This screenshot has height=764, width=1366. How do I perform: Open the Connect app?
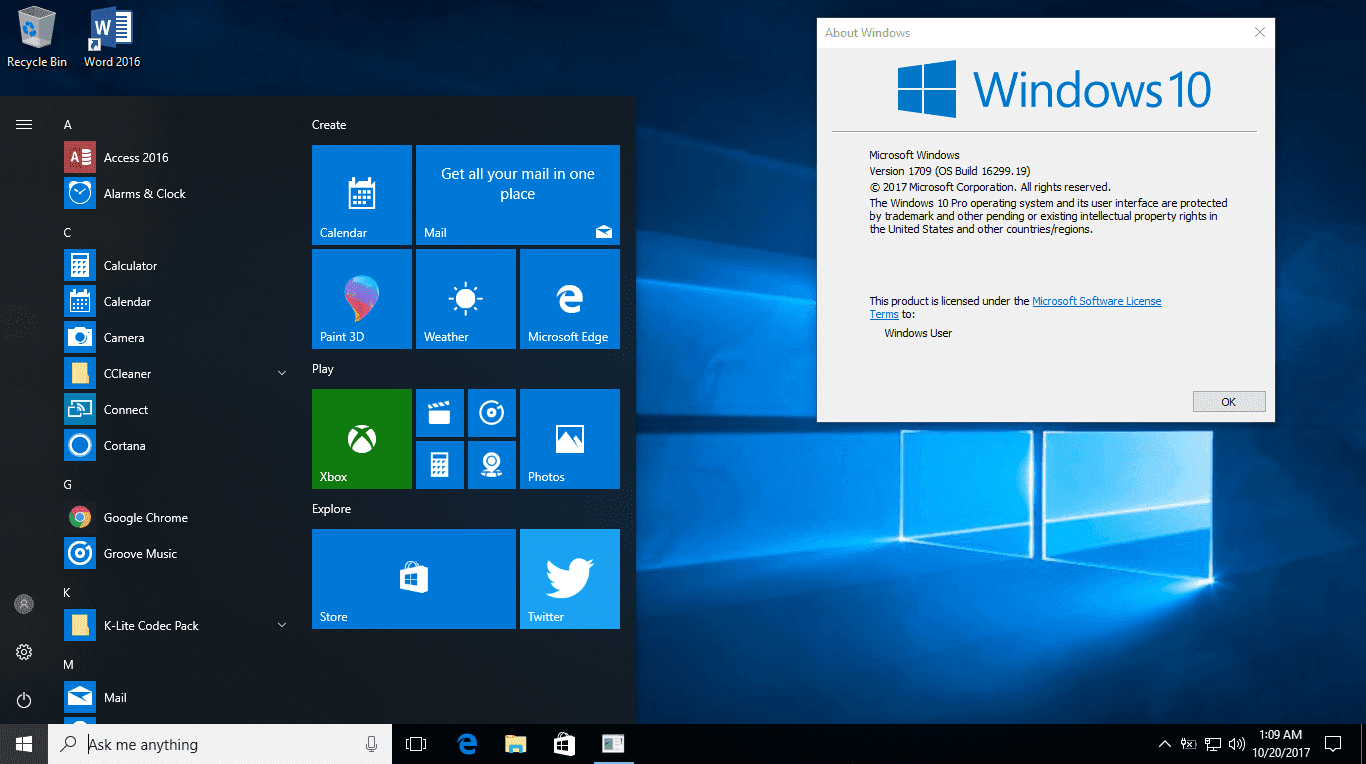click(176, 410)
